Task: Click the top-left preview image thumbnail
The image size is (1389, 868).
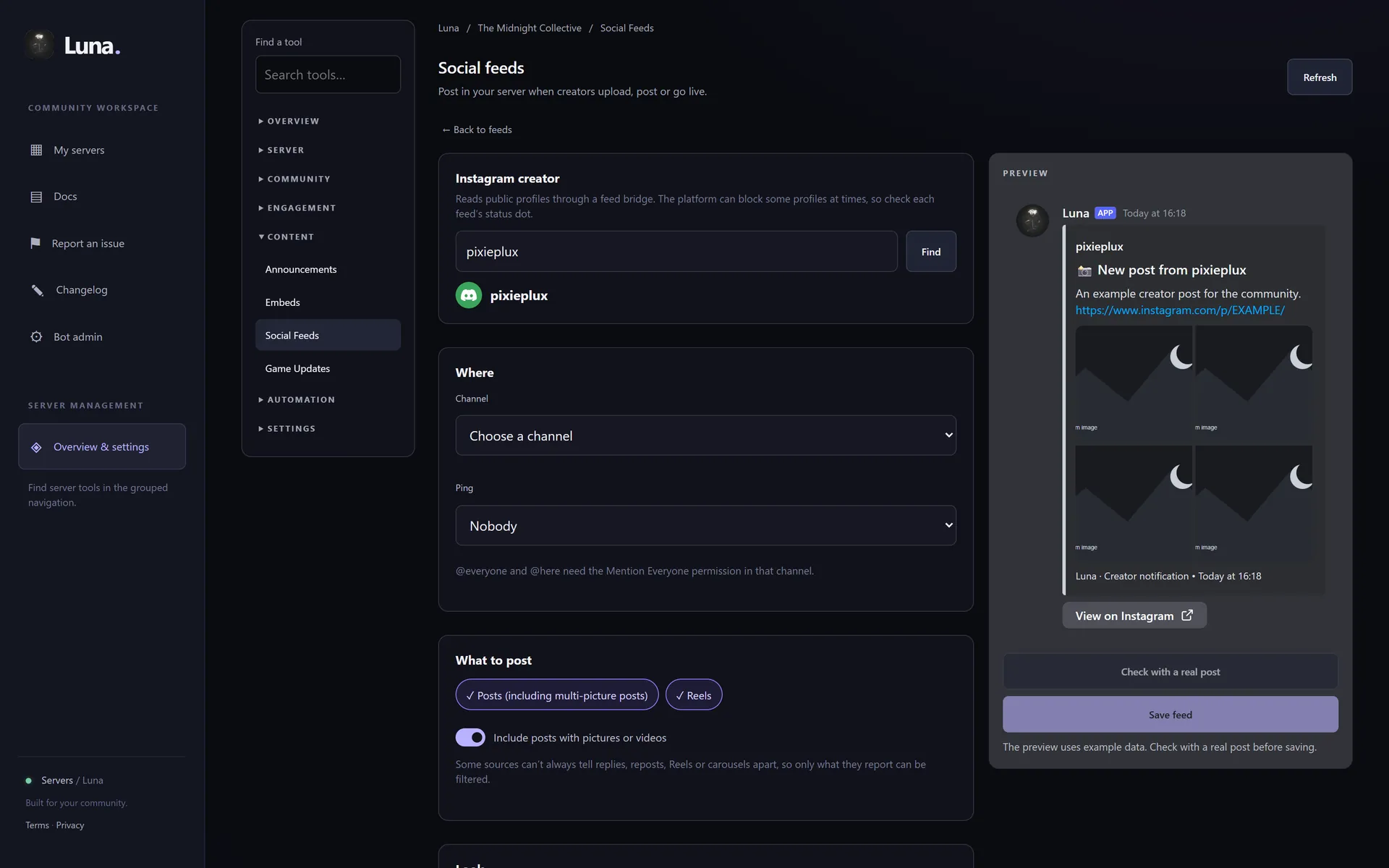Action: click(1134, 383)
